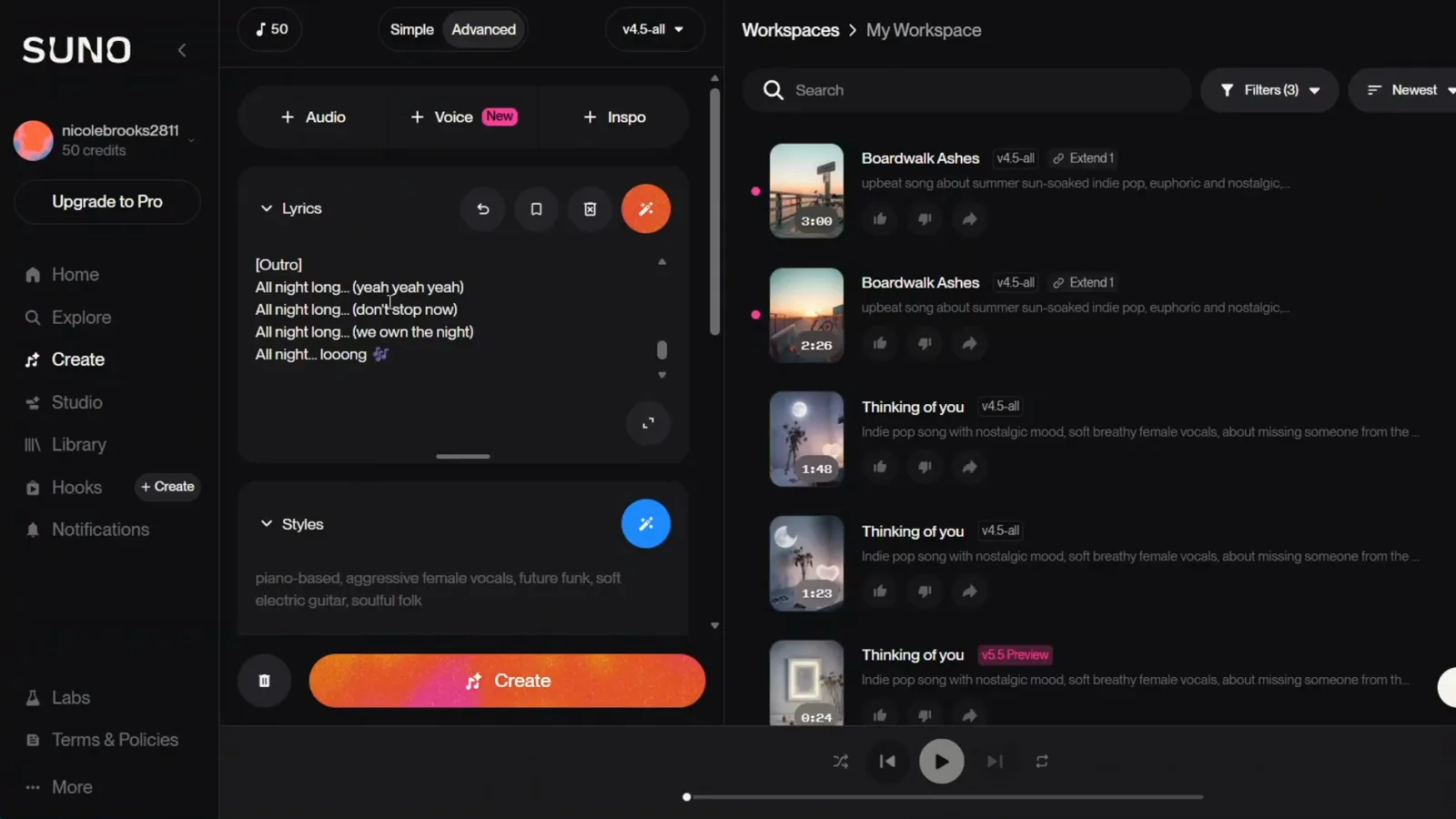This screenshot has height=819, width=1456.
Task: Switch to Advanced creation mode
Action: pos(483,29)
